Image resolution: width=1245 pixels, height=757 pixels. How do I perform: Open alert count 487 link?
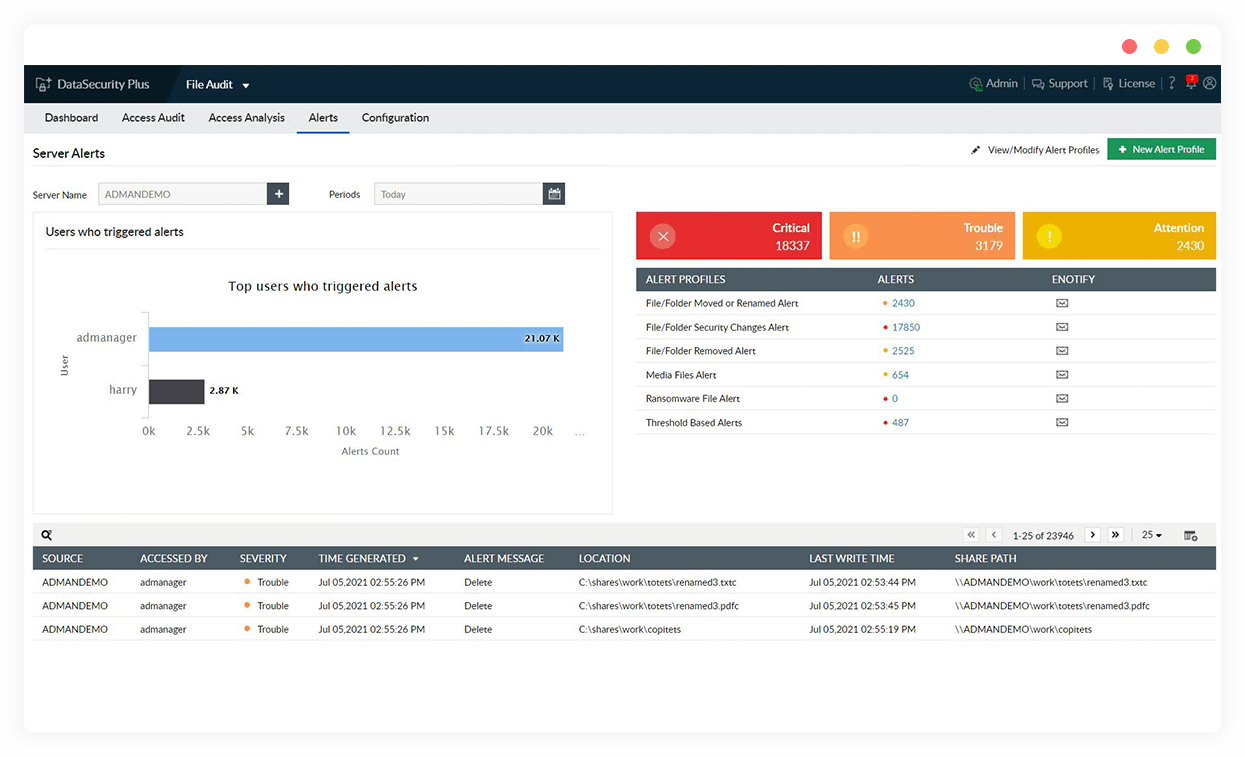click(901, 422)
